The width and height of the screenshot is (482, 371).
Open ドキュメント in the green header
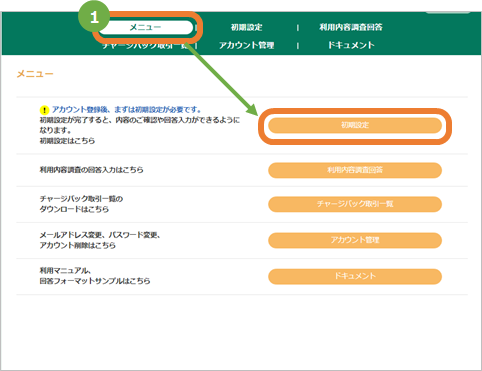tap(351, 45)
